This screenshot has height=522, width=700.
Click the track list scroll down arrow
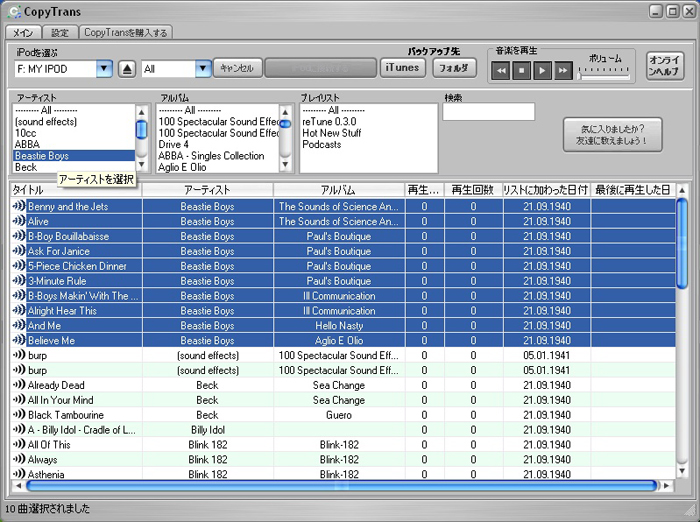[x=682, y=471]
